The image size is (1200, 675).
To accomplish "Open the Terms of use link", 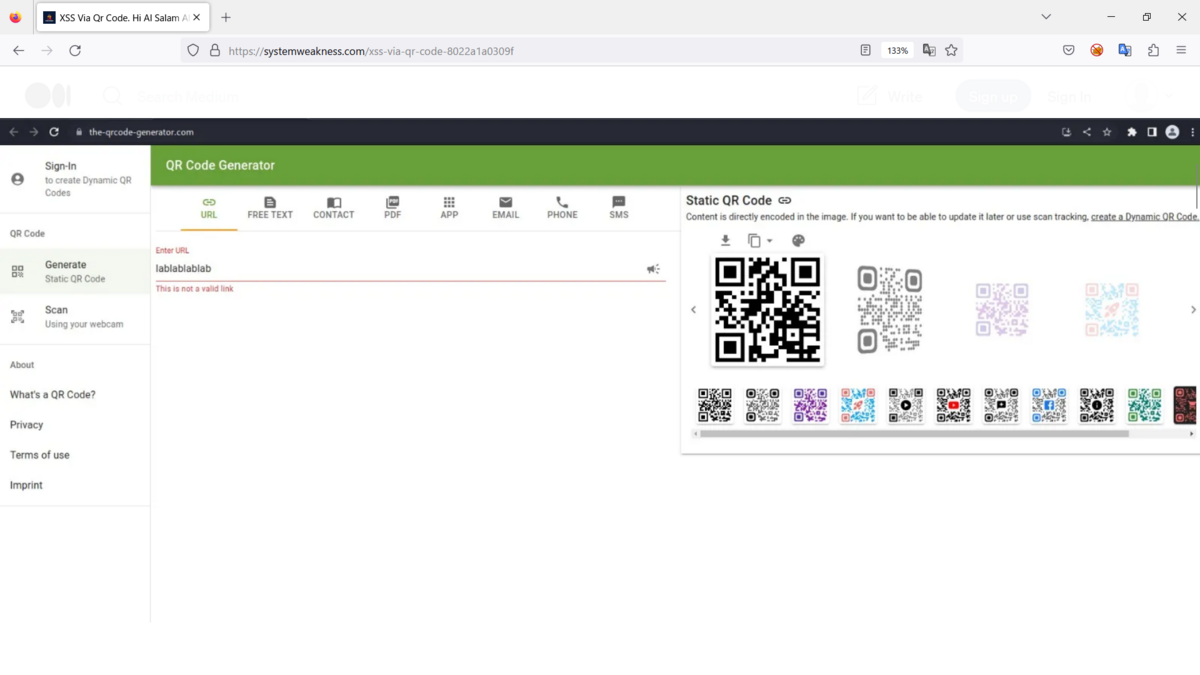I will [x=40, y=455].
